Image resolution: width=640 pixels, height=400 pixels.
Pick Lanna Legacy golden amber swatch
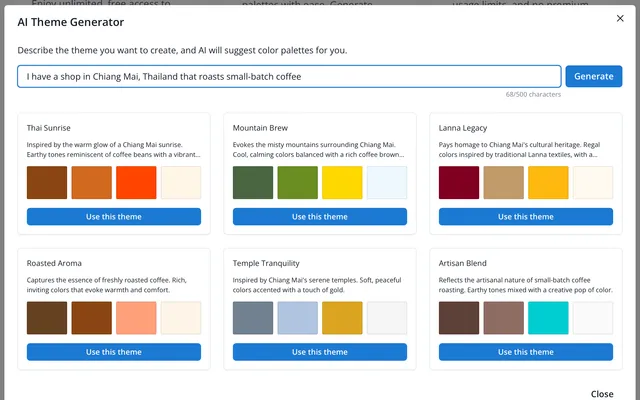[x=548, y=182]
